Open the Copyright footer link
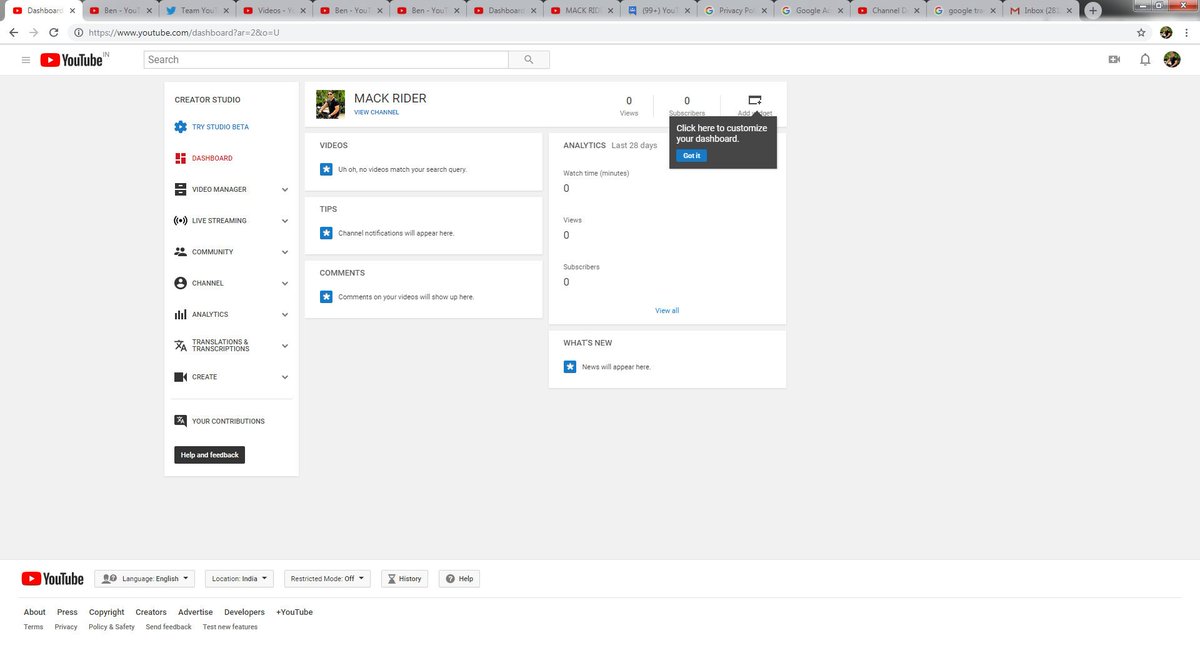The height and width of the screenshot is (648, 1200). 106,612
